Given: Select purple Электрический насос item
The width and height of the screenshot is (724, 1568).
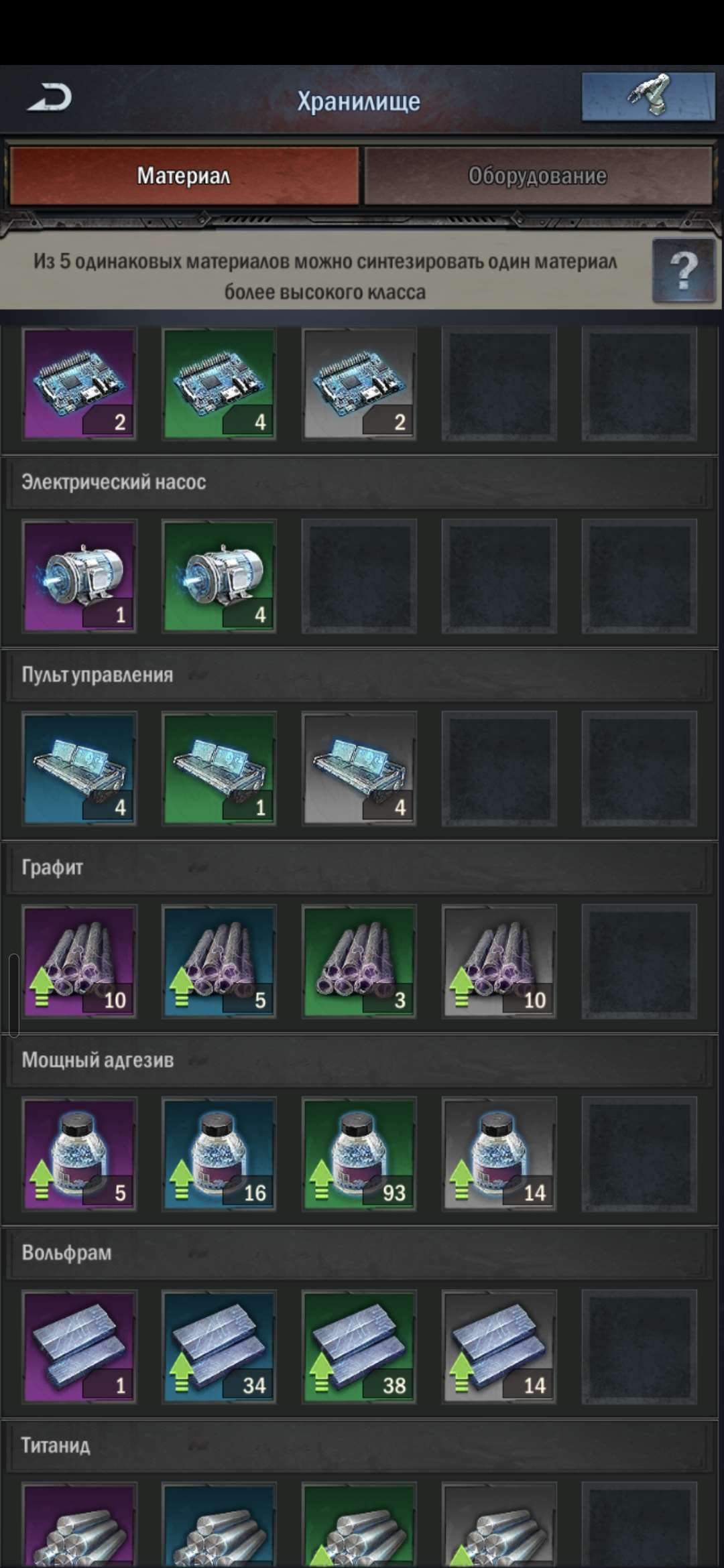Looking at the screenshot, I should (80, 576).
